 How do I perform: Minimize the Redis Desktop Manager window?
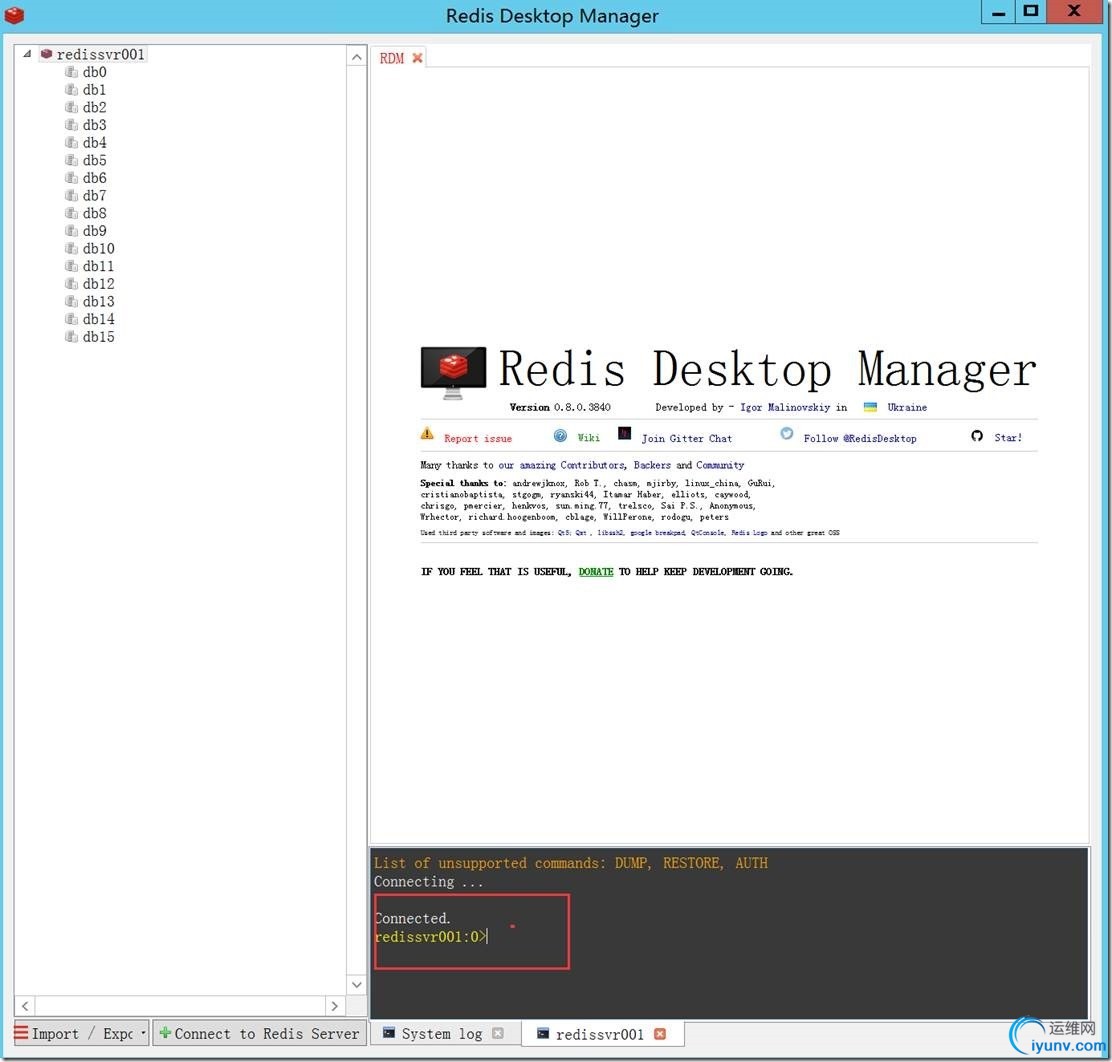click(x=999, y=12)
